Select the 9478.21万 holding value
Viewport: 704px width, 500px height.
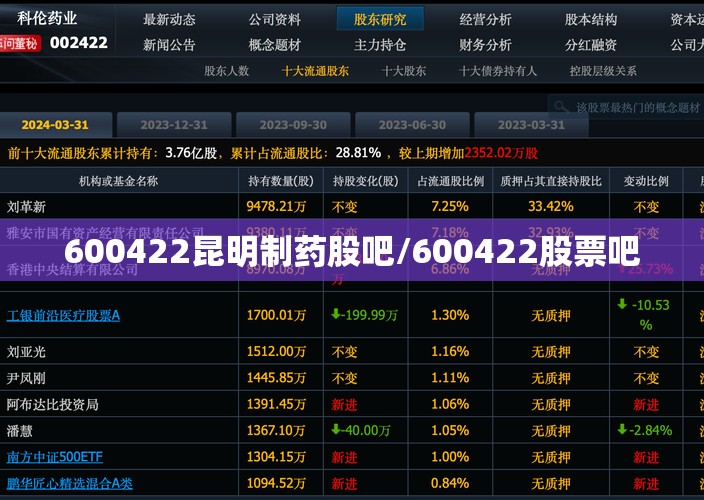coord(276,206)
